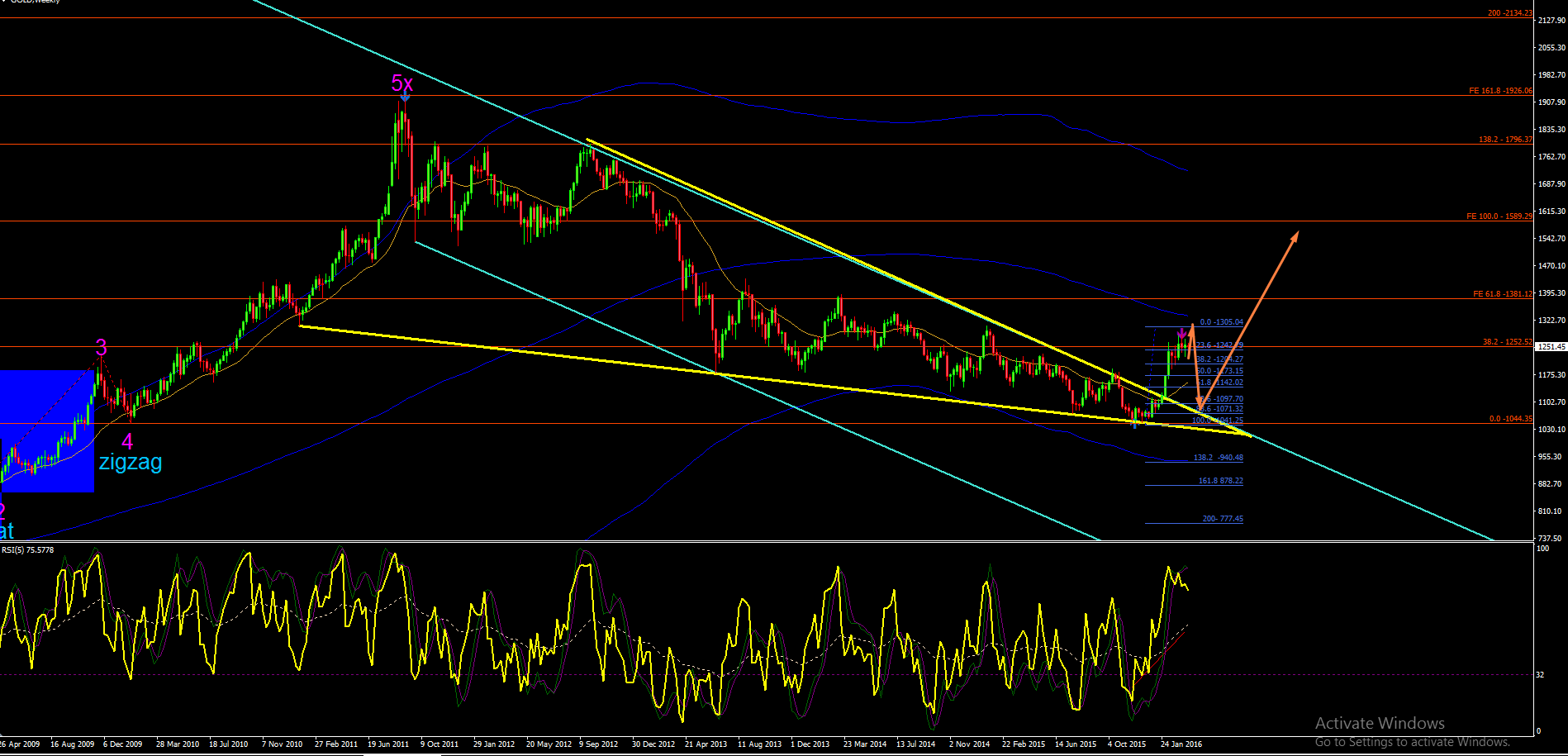Select the "2 Nov 2014" date label

970,744
